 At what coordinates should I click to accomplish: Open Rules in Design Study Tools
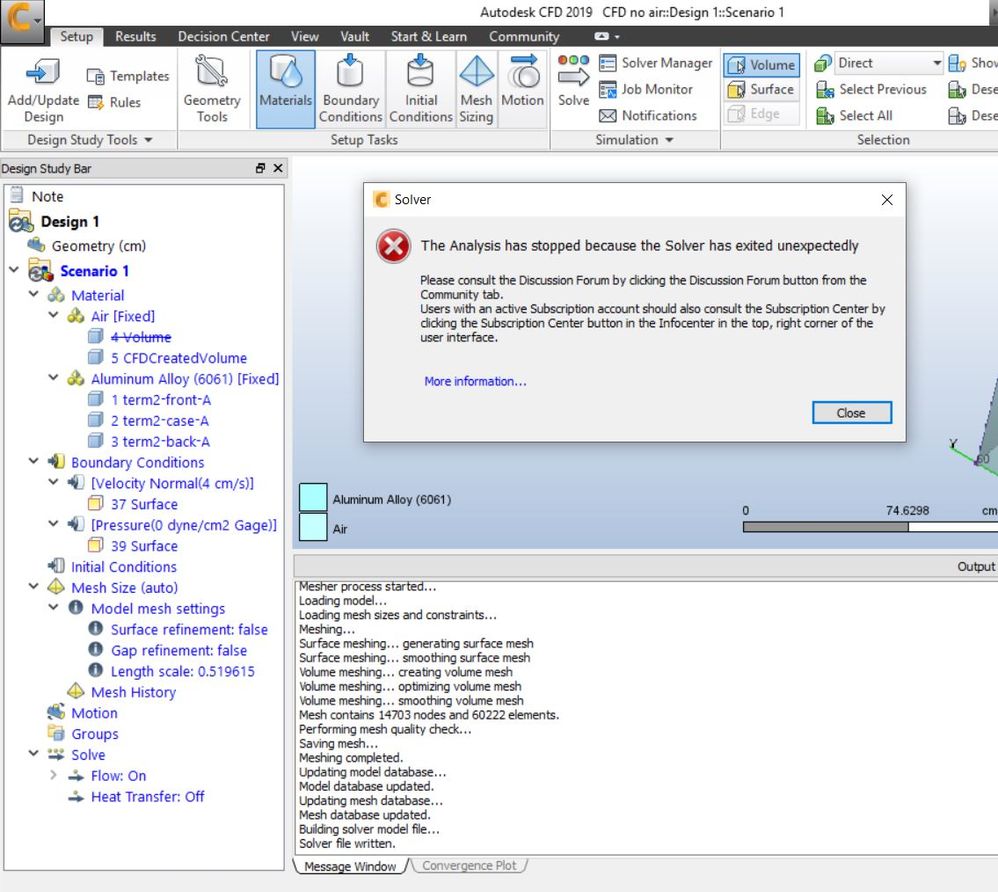[x=114, y=102]
